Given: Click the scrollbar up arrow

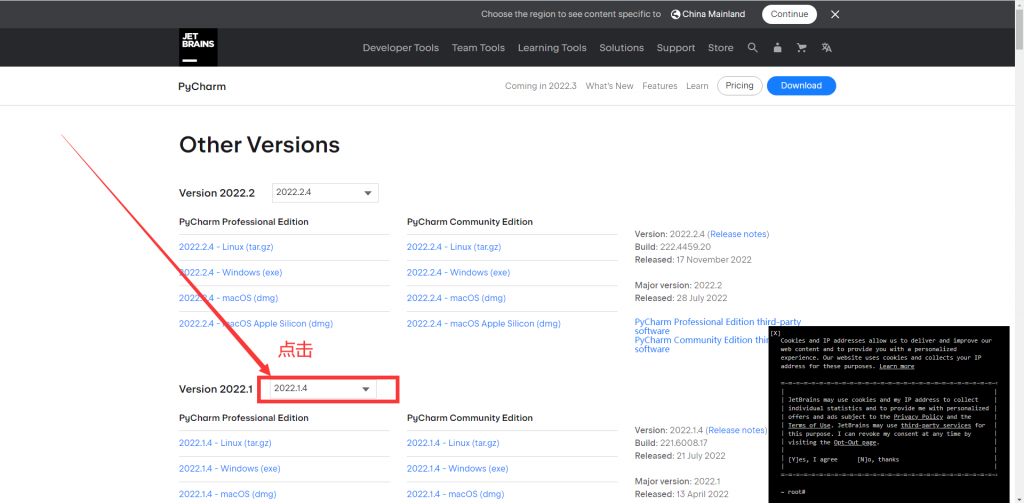Looking at the screenshot, I should [x=1019, y=5].
